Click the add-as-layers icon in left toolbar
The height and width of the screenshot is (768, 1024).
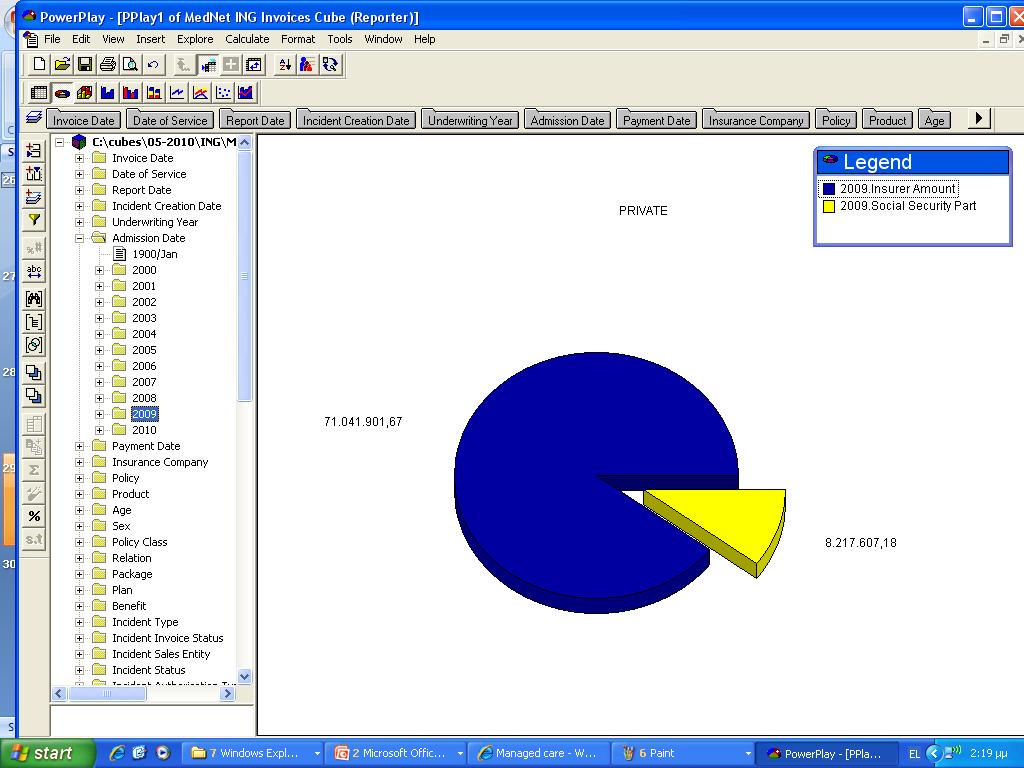[34, 196]
